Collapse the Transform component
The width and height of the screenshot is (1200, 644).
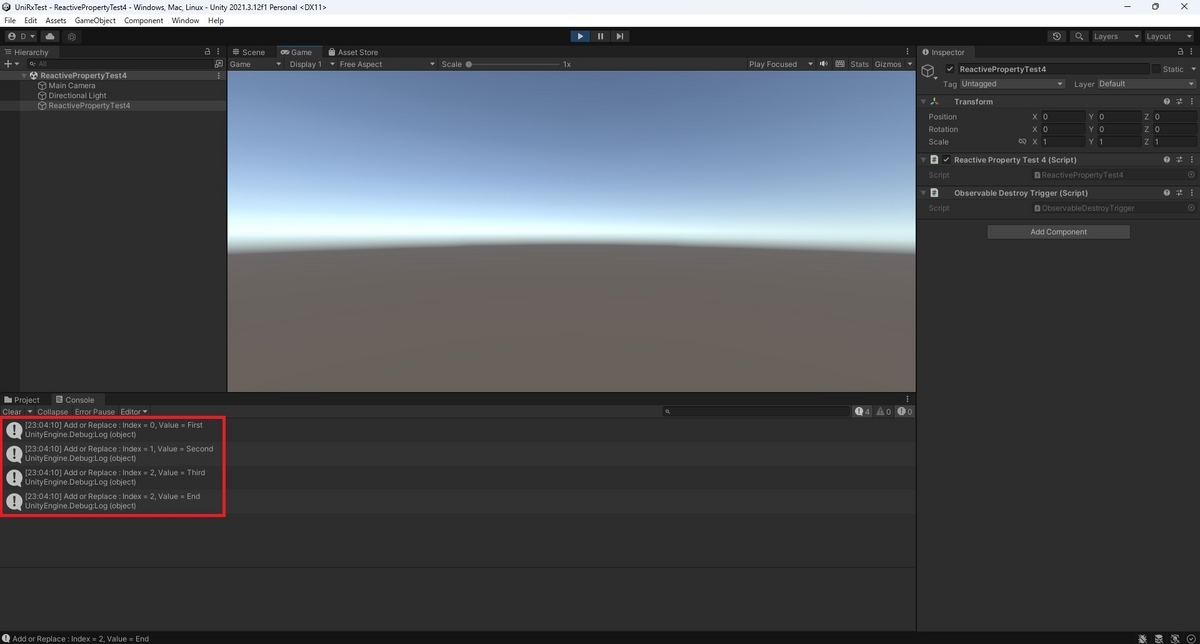tap(923, 101)
